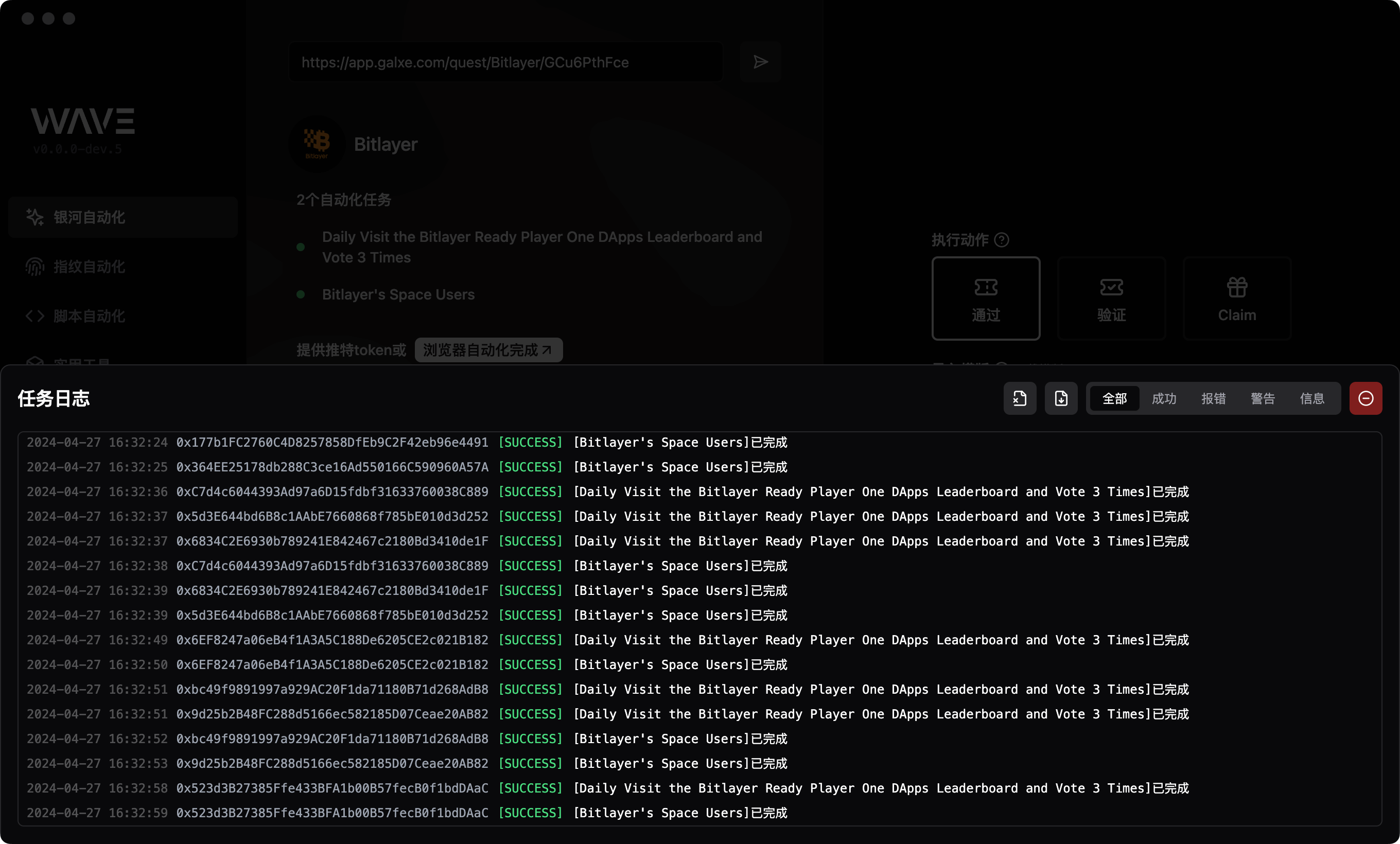1400x844 pixels.
Task: Close task log with red minus button
Action: click(x=1366, y=398)
